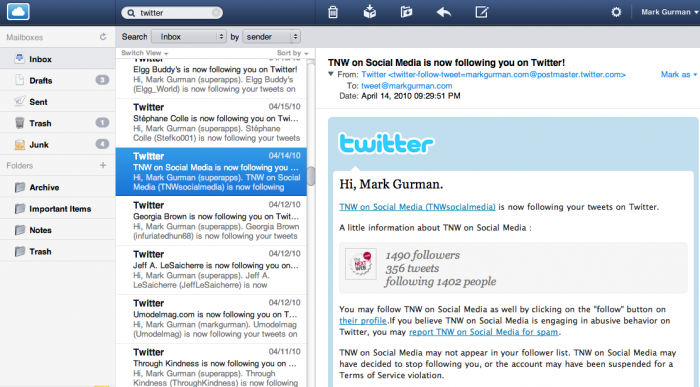Move message with the folder toolbar icon
The width and height of the screenshot is (700, 387).
pos(406,12)
